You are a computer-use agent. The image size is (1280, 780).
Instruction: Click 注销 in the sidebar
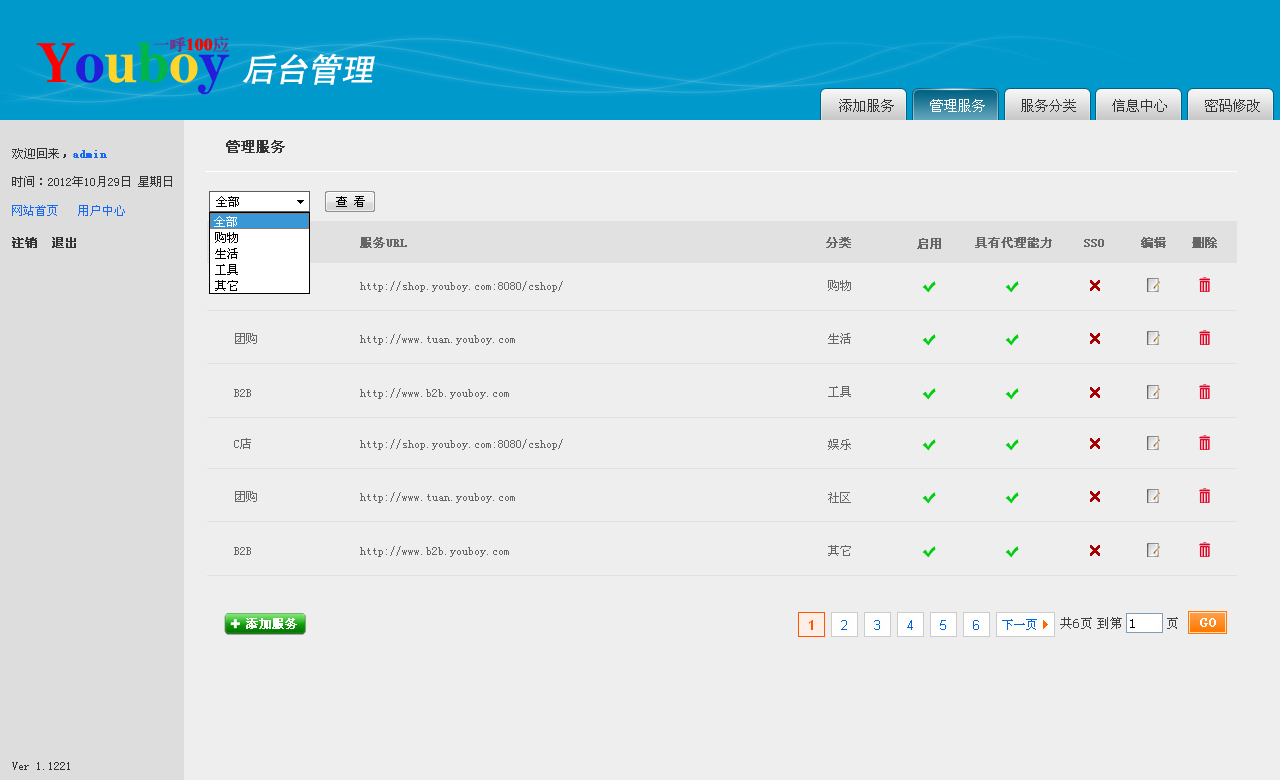point(24,243)
